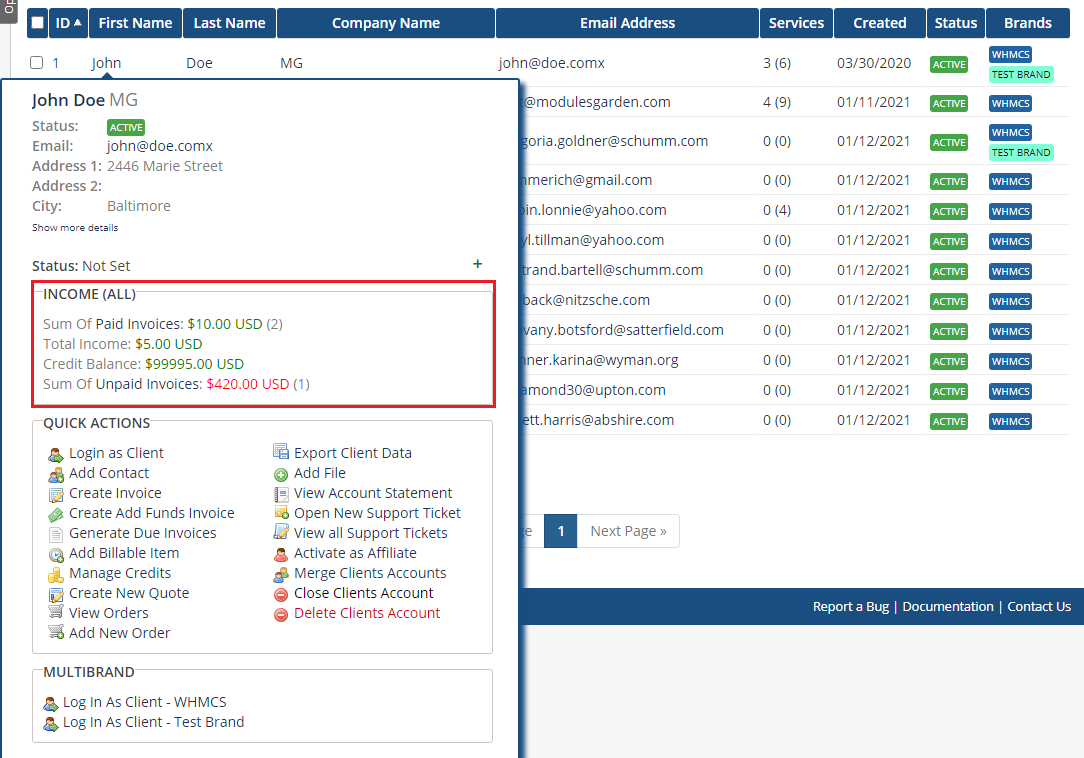Click the Add New Order cart icon
The height and width of the screenshot is (758, 1084).
56,632
